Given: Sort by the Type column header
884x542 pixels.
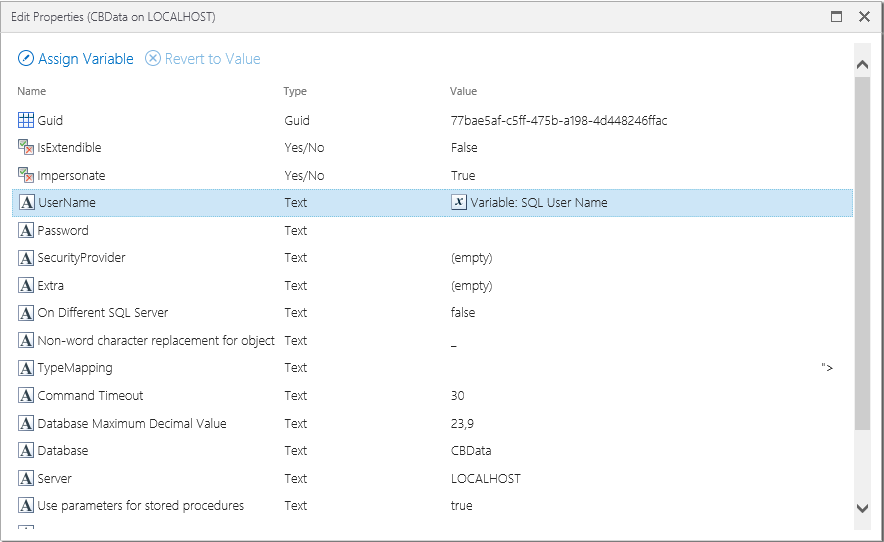Looking at the screenshot, I should tap(295, 91).
